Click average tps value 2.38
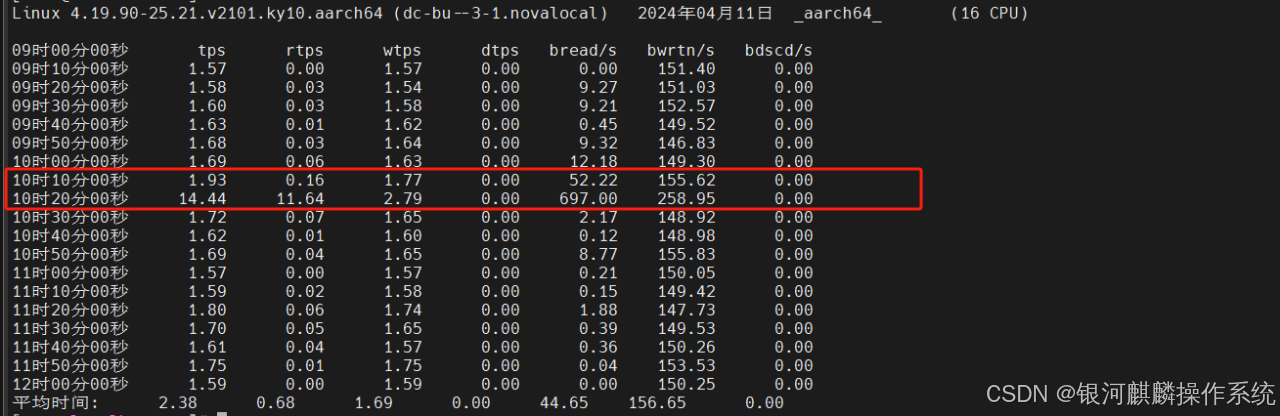Screen dimensions: 1280x416 click(178, 402)
